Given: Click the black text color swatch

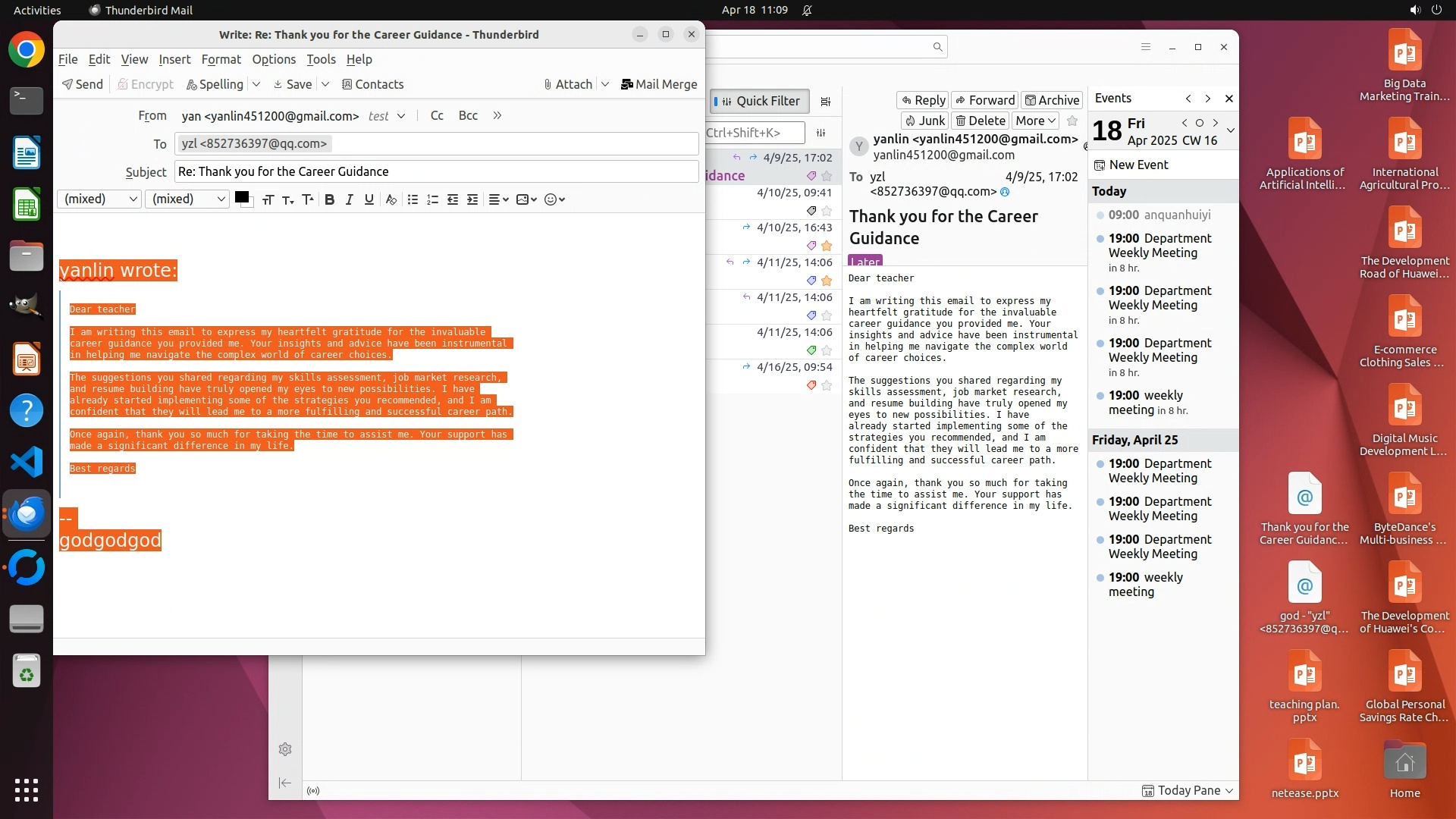Looking at the screenshot, I should (x=241, y=197).
